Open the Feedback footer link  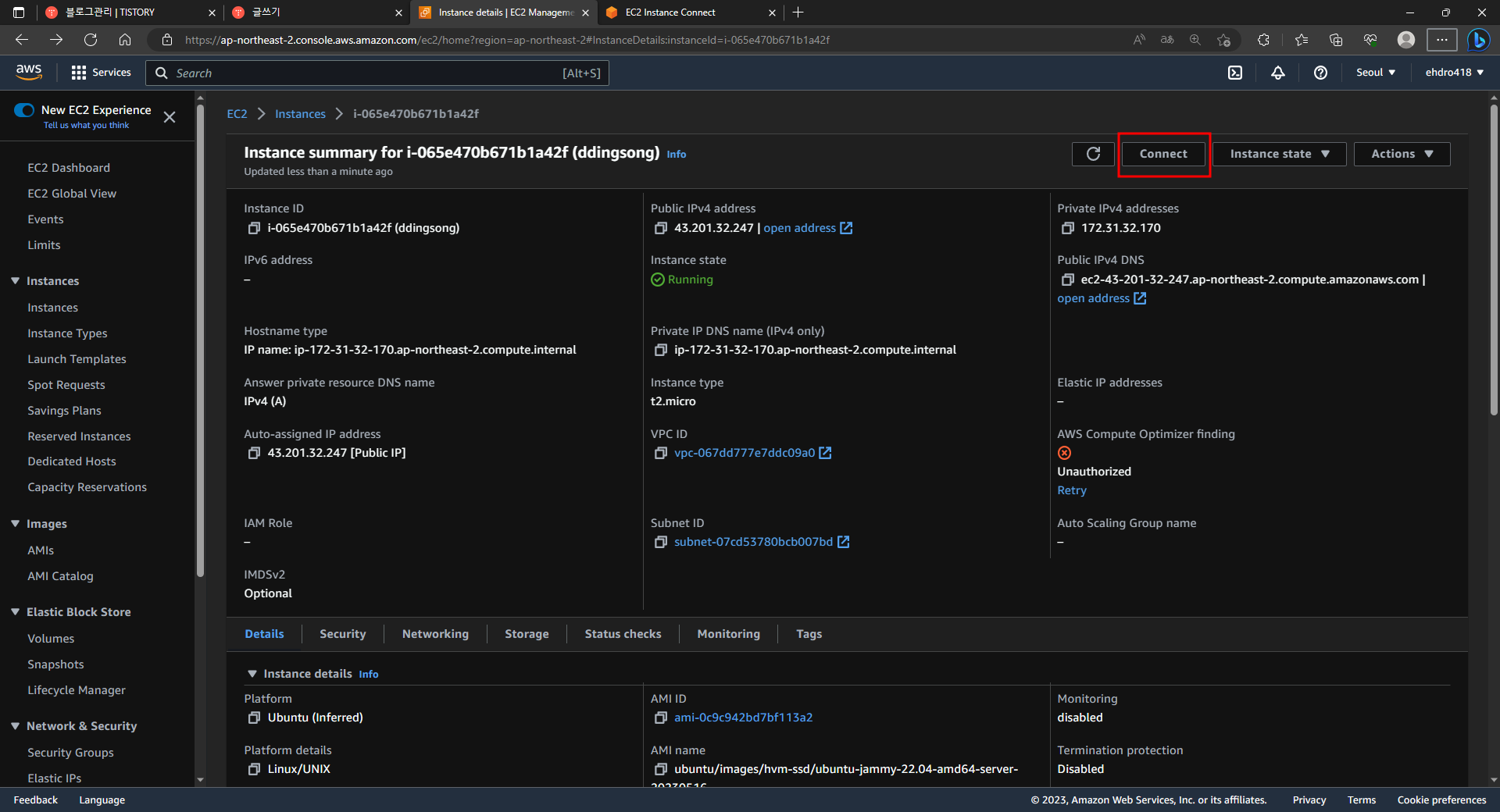click(x=35, y=800)
